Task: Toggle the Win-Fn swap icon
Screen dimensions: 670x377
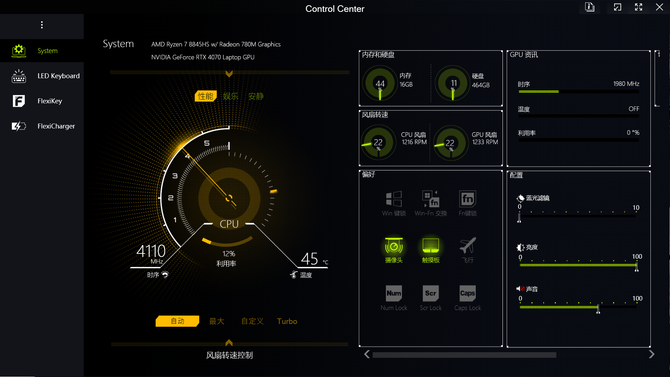Action: point(430,199)
